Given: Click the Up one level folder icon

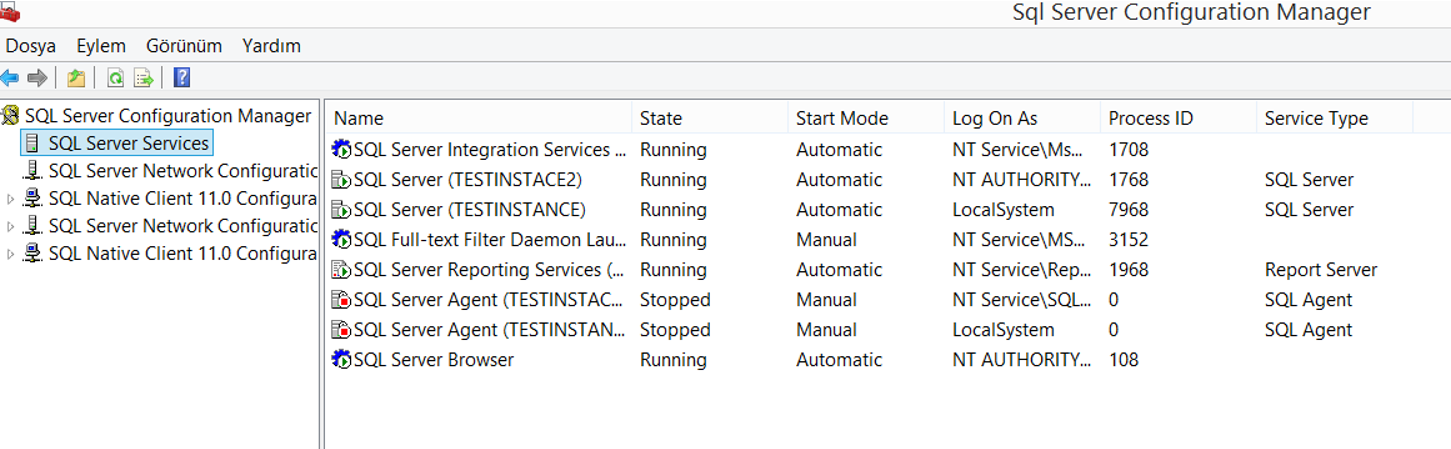Looking at the screenshot, I should click(76, 78).
